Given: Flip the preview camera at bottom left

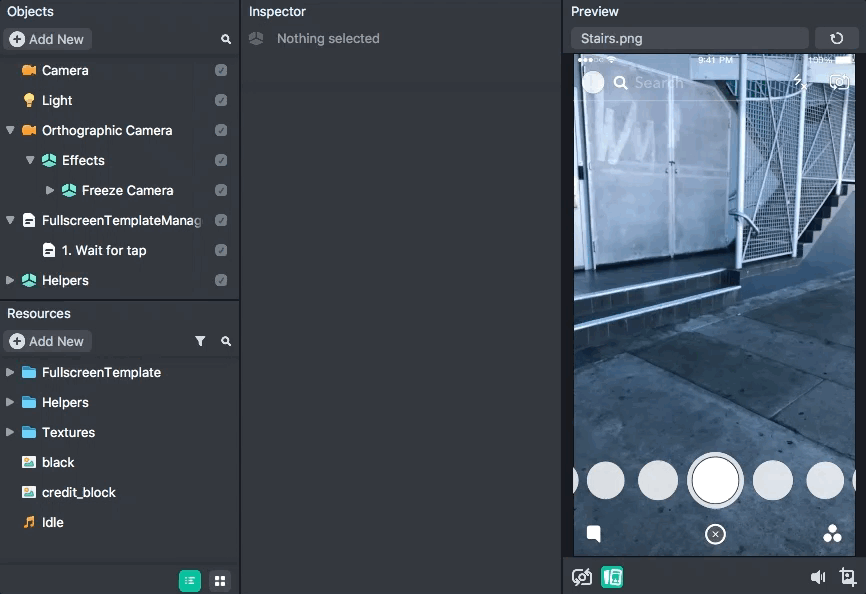Looking at the screenshot, I should pos(582,577).
